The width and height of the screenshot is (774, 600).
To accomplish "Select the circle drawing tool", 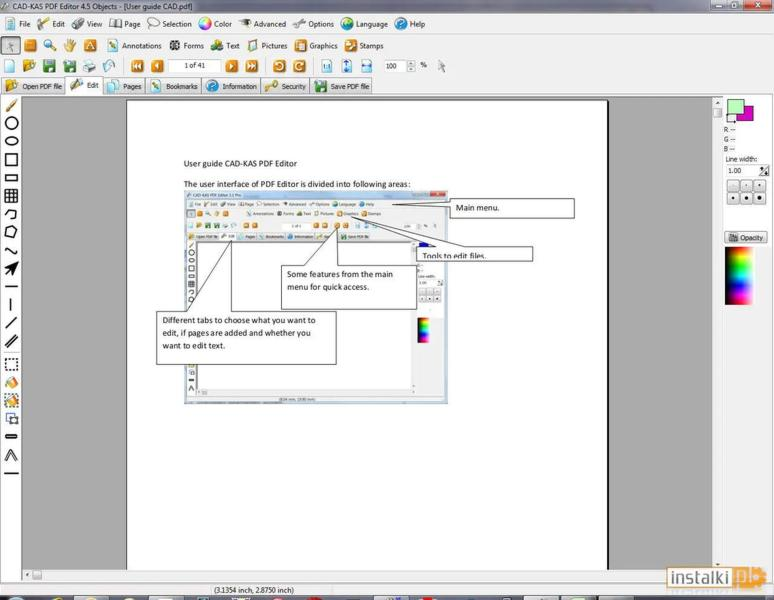I will coord(11,123).
